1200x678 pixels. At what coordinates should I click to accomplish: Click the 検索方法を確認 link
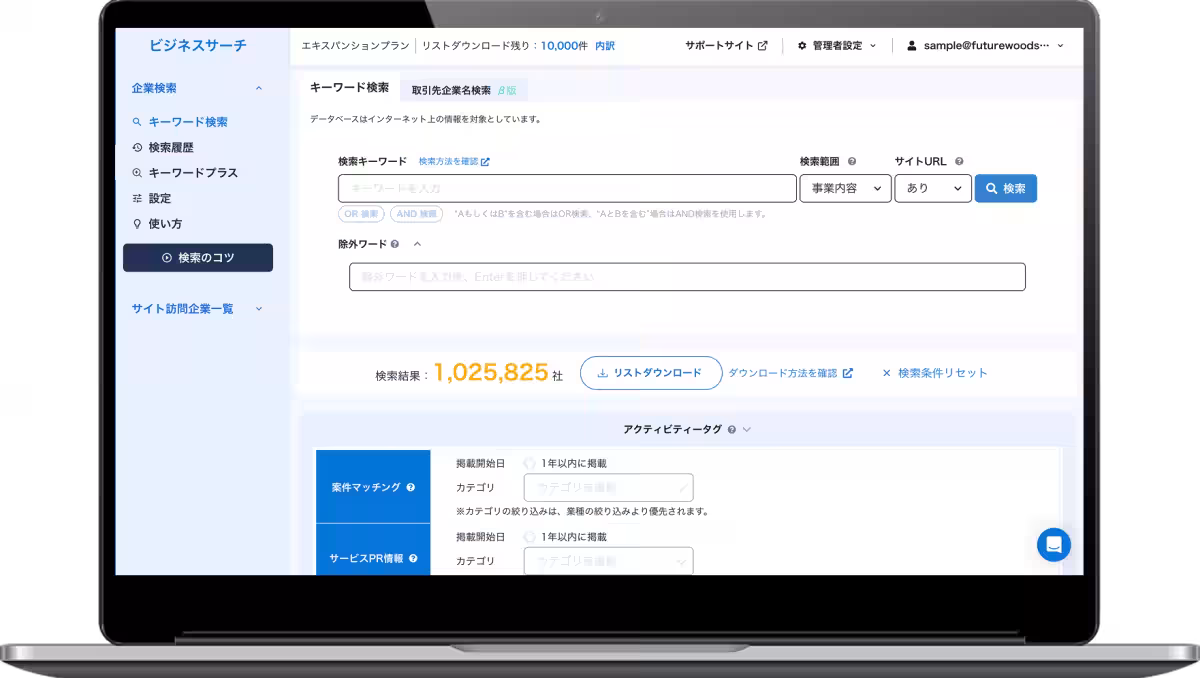coord(448,161)
